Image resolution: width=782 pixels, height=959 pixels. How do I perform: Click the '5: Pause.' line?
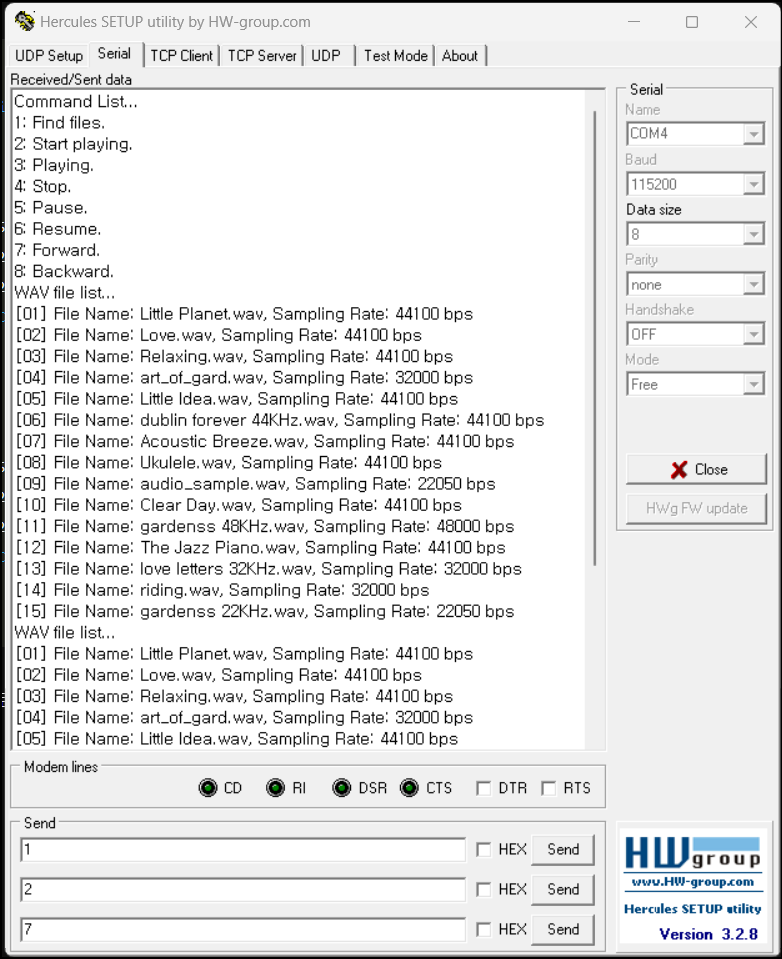tap(51, 208)
